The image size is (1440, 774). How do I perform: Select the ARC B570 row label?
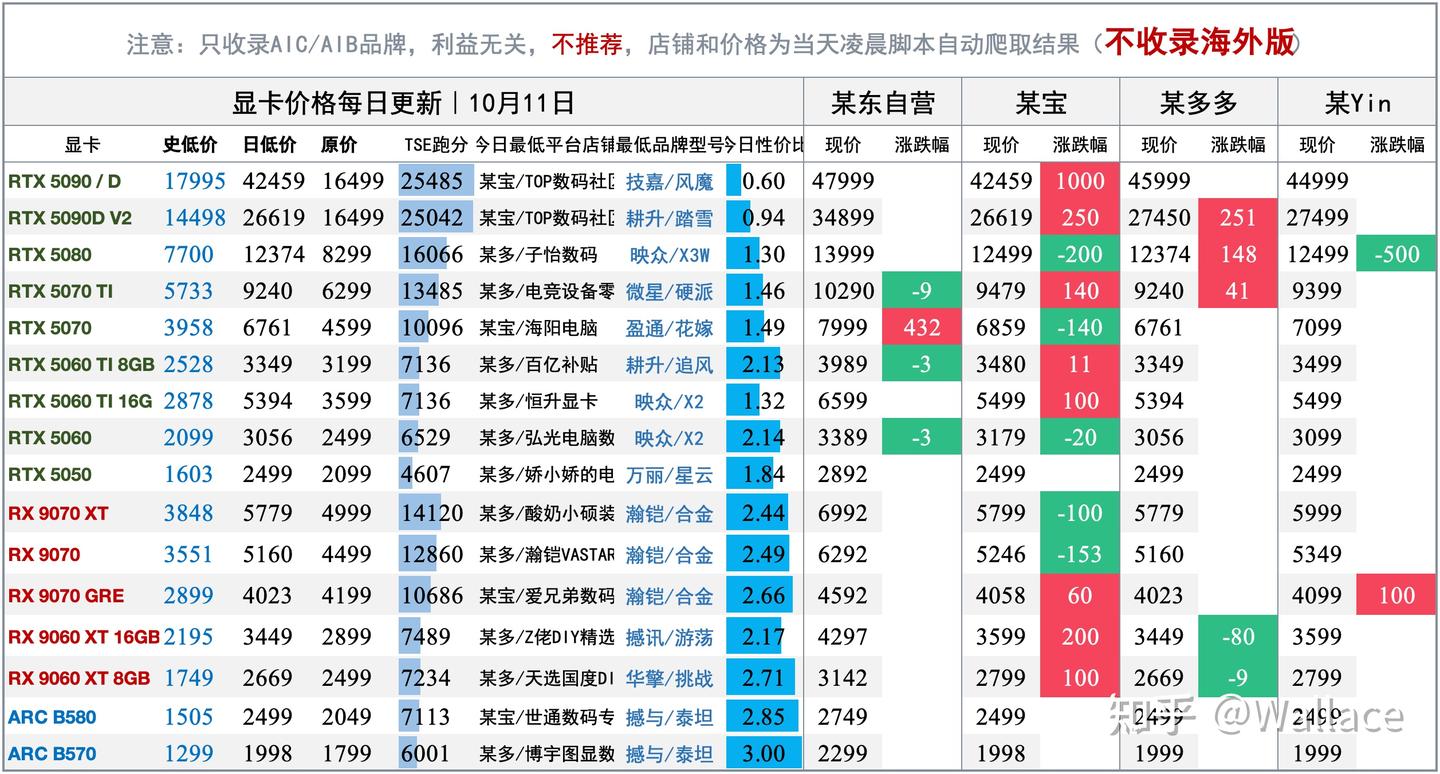point(52,754)
